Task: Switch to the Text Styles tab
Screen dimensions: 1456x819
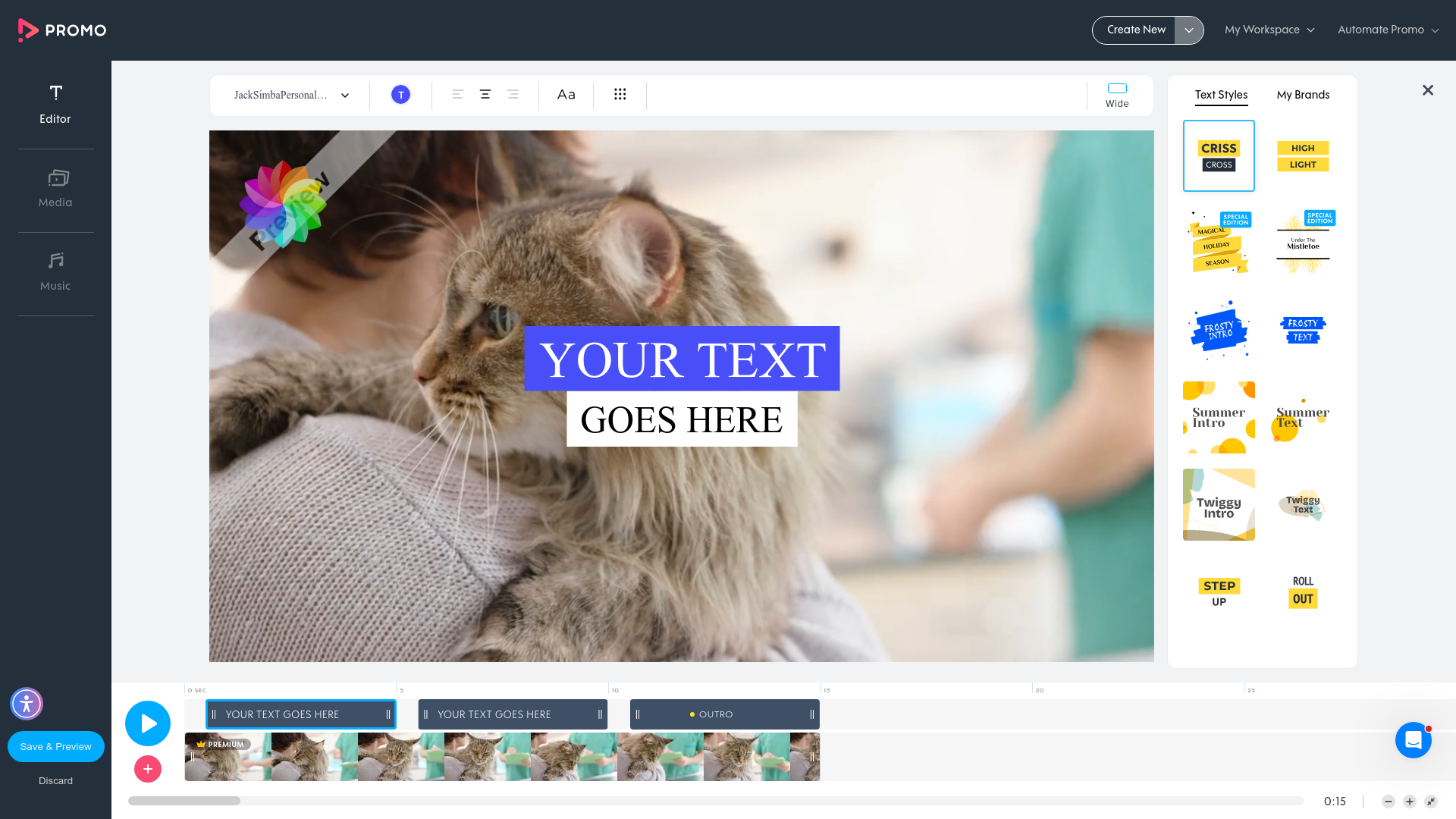Action: tap(1221, 95)
